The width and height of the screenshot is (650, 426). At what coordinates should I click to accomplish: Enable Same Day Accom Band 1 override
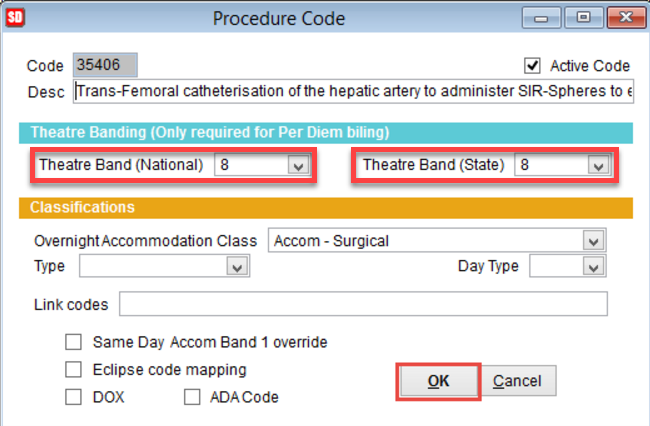point(73,342)
